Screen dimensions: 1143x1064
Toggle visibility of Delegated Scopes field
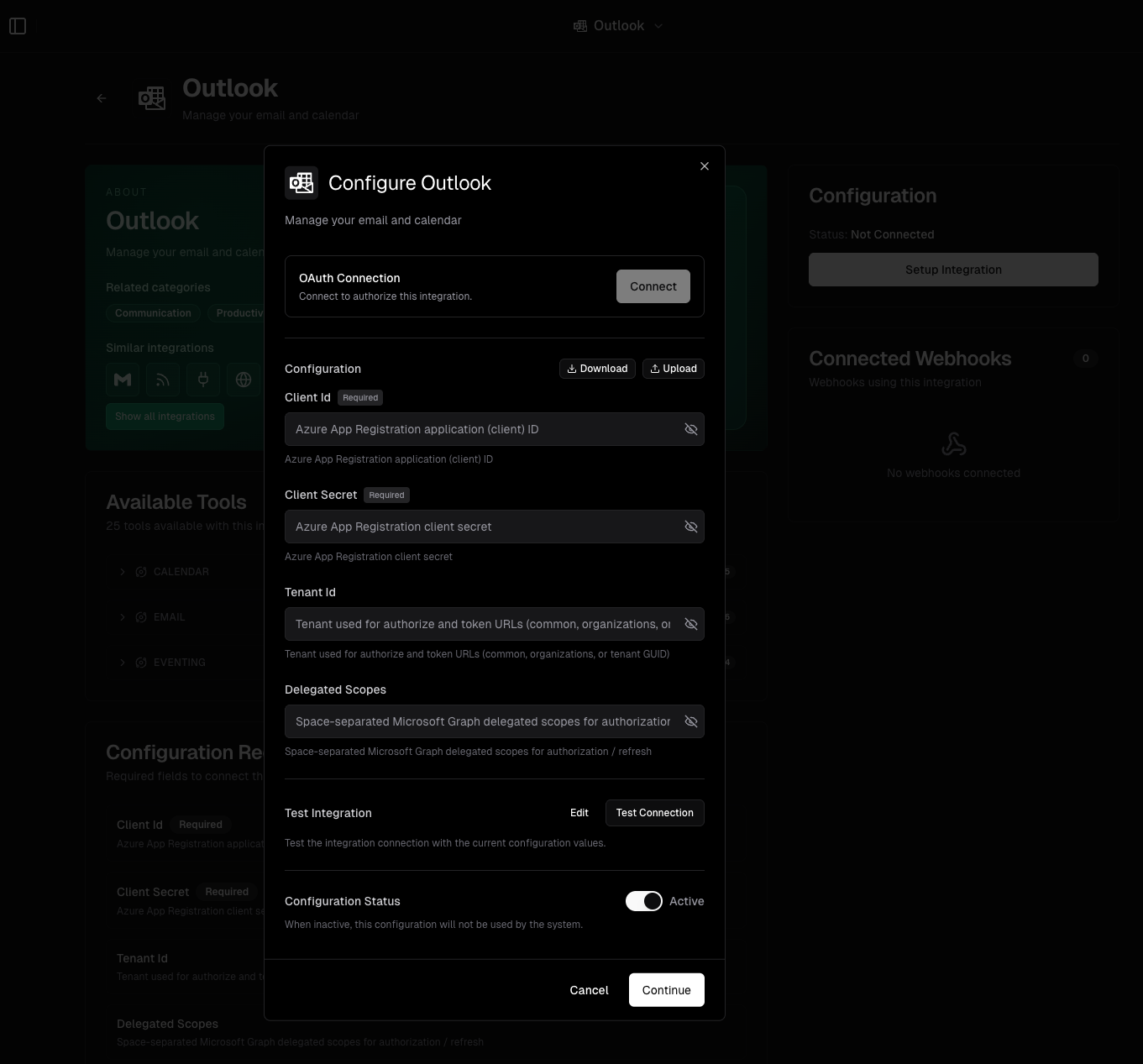coord(691,721)
